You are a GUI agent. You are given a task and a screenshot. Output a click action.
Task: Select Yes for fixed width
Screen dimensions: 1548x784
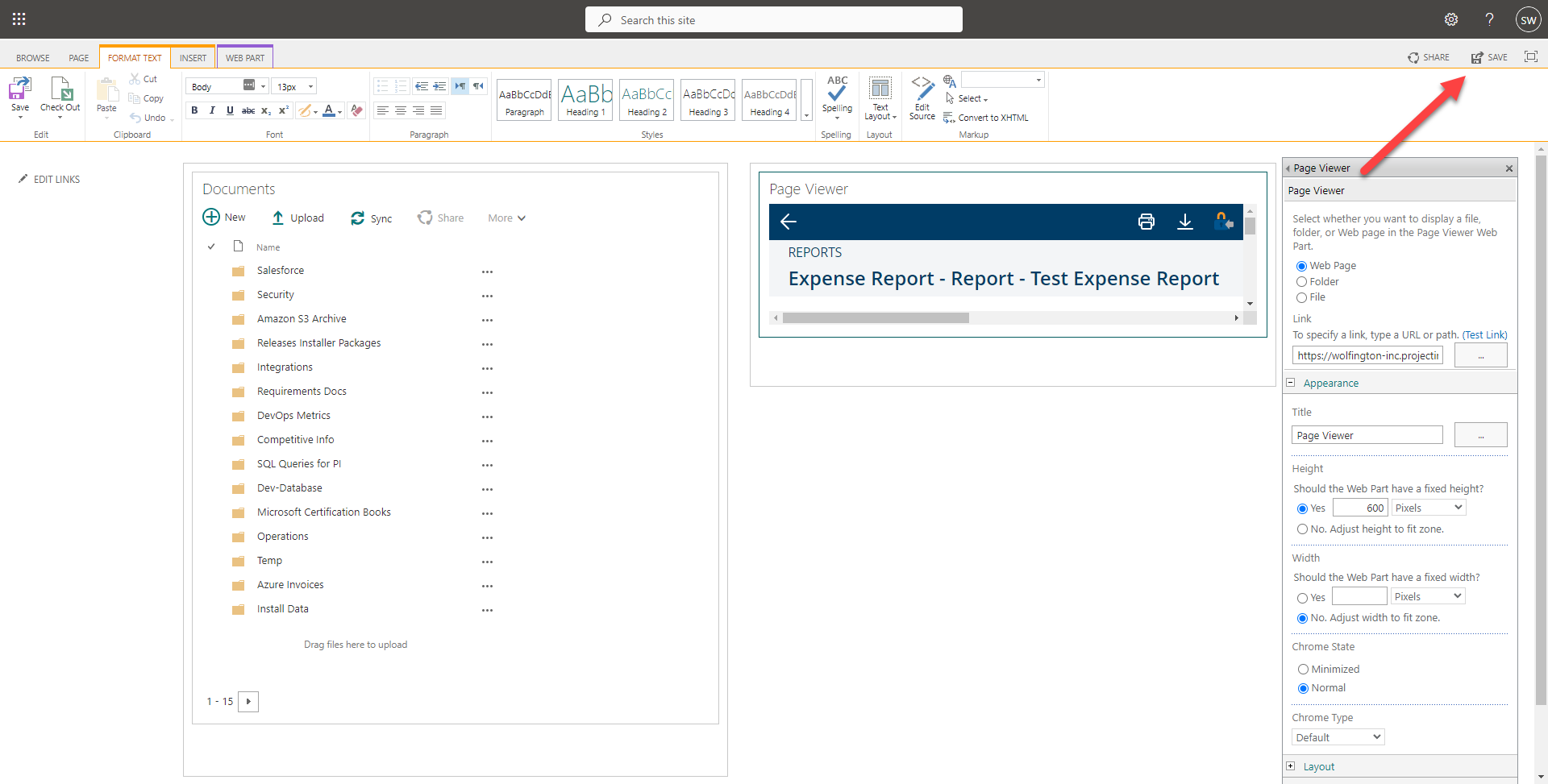pyautogui.click(x=1302, y=598)
